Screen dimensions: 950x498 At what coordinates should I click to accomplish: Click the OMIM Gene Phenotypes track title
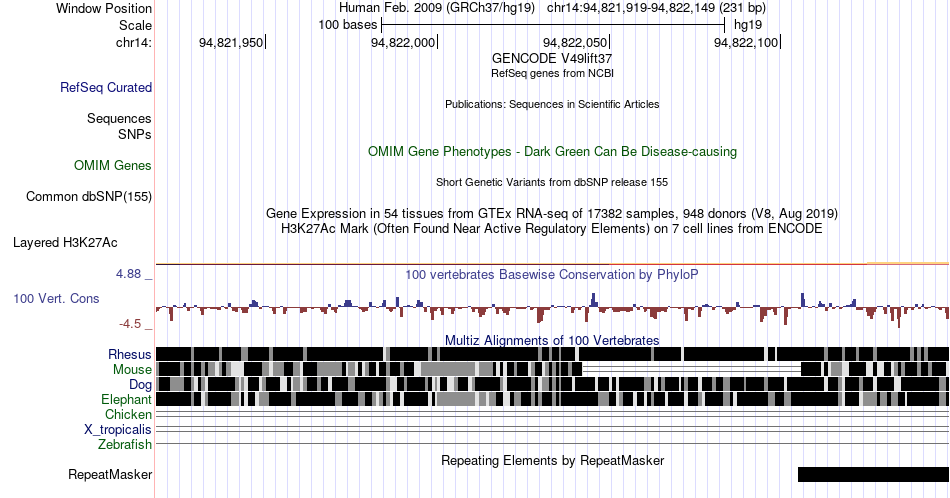(552, 151)
